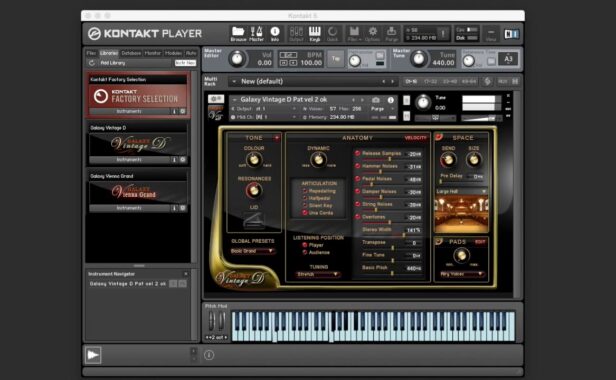This screenshot has height=380, width=616.
Task: Click the bottom-bar info icon
Action: coord(209,355)
